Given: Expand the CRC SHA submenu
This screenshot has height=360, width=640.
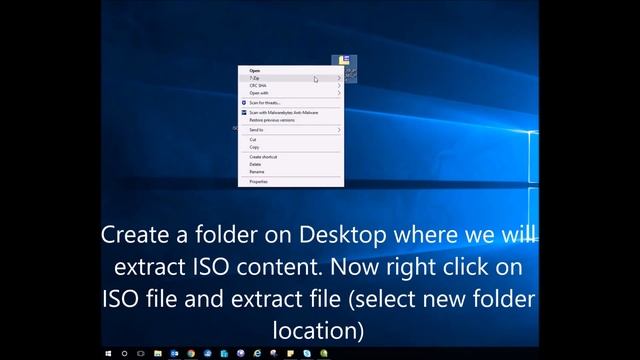Looking at the screenshot, I should [x=291, y=86].
